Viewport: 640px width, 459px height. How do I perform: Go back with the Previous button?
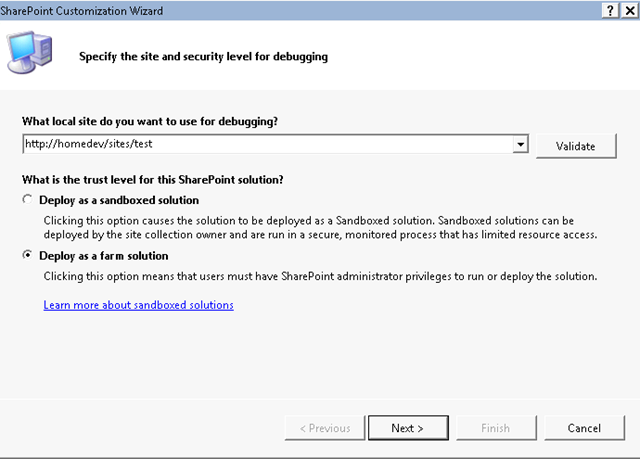[325, 428]
